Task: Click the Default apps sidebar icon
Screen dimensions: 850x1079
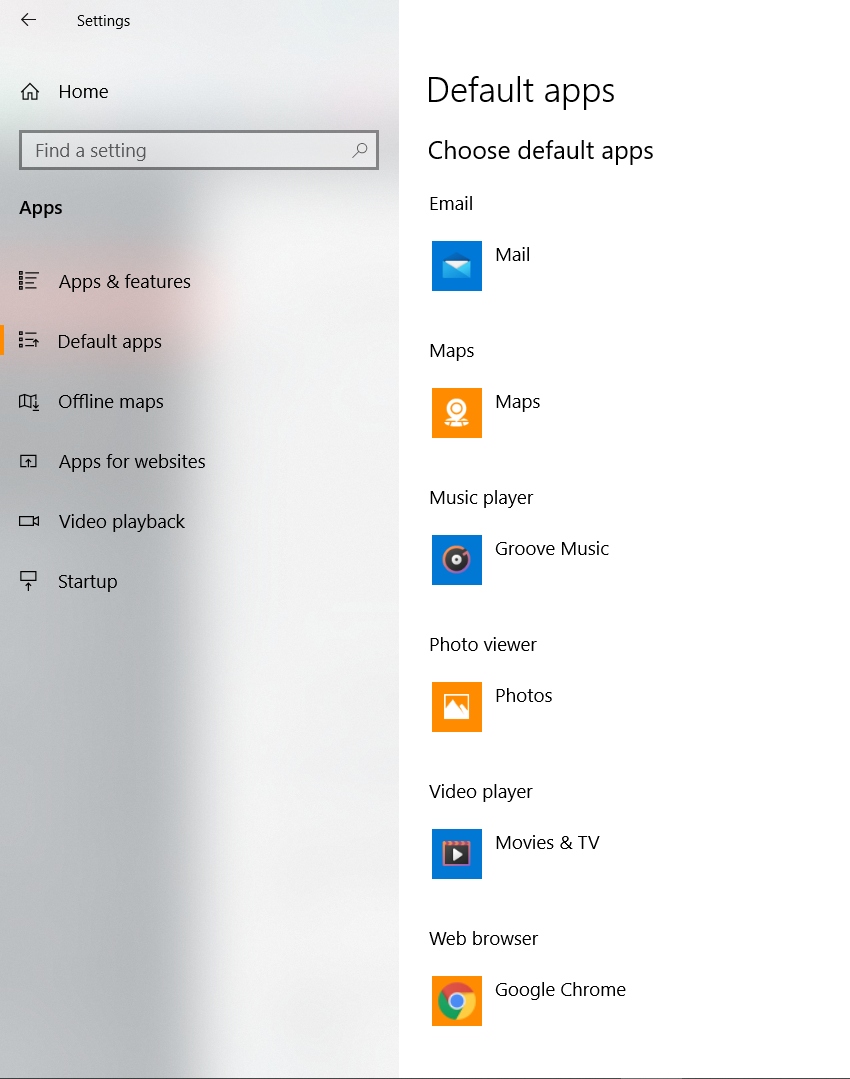Action: (x=28, y=341)
